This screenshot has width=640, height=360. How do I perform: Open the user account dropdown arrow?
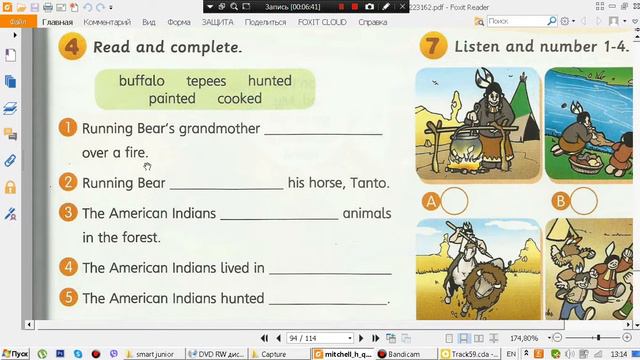[x=624, y=21]
